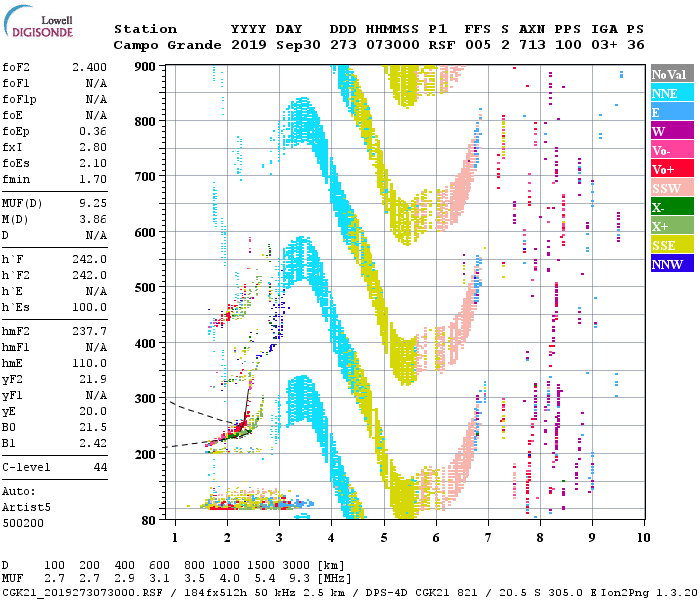The image size is (700, 600).
Task: Select the X- dark green swatch
Action: coord(672,207)
